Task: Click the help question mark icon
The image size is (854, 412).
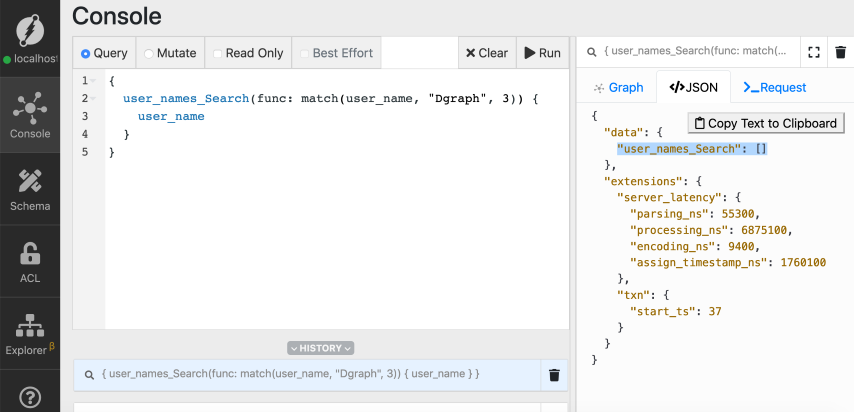Action: (29, 397)
